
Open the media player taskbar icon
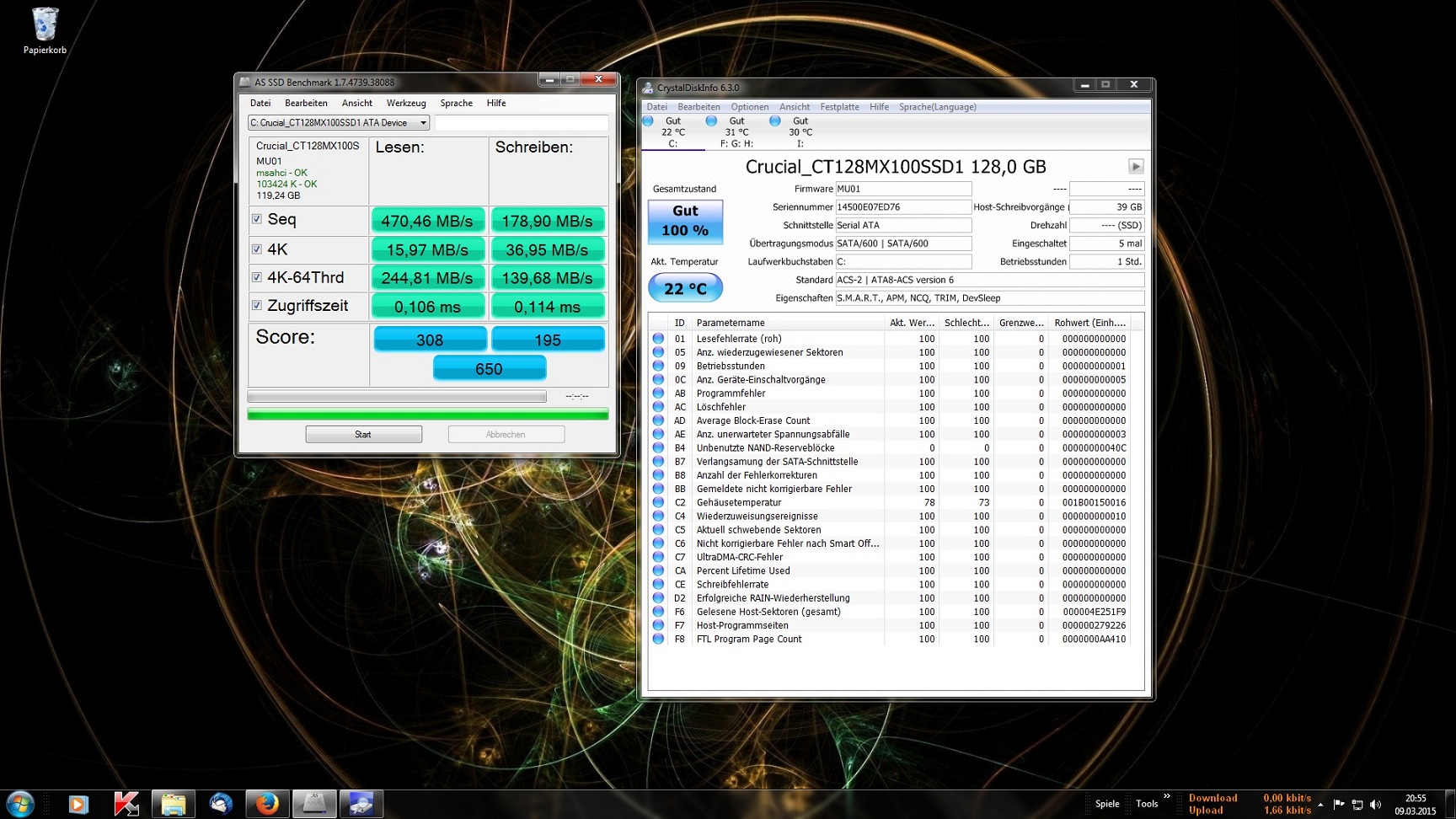[x=78, y=804]
